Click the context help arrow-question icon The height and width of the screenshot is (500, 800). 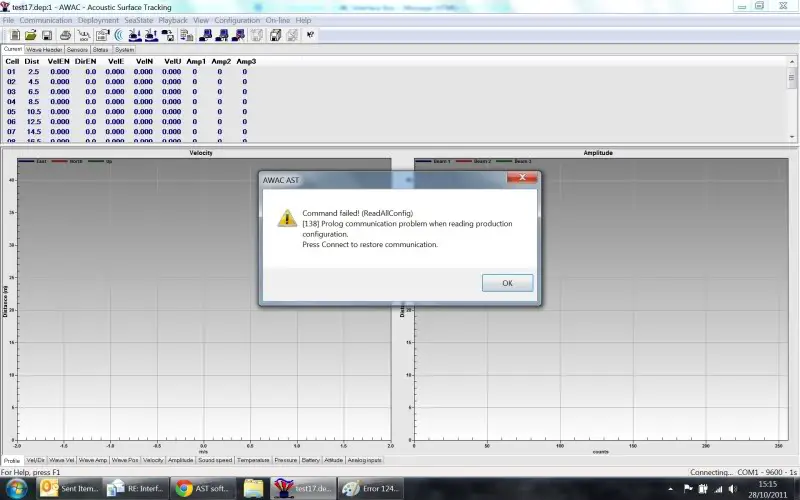310,35
